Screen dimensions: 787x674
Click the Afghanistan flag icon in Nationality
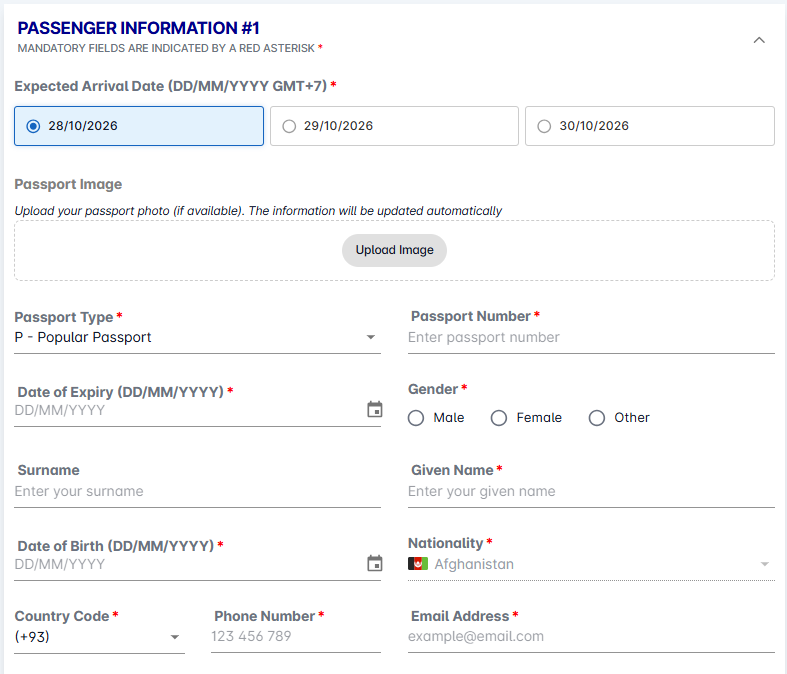[418, 564]
